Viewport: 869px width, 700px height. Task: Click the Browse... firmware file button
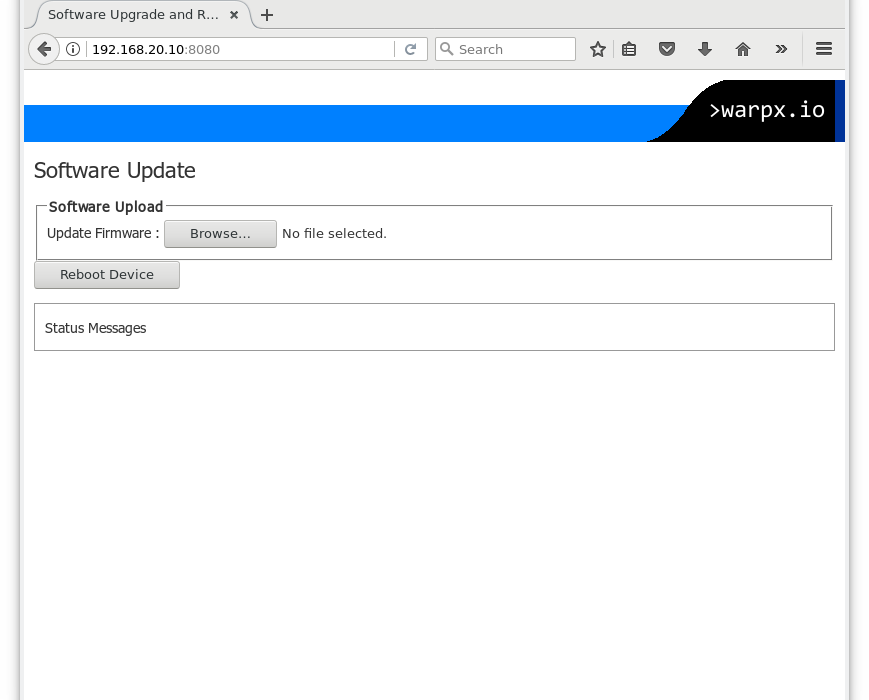(220, 233)
